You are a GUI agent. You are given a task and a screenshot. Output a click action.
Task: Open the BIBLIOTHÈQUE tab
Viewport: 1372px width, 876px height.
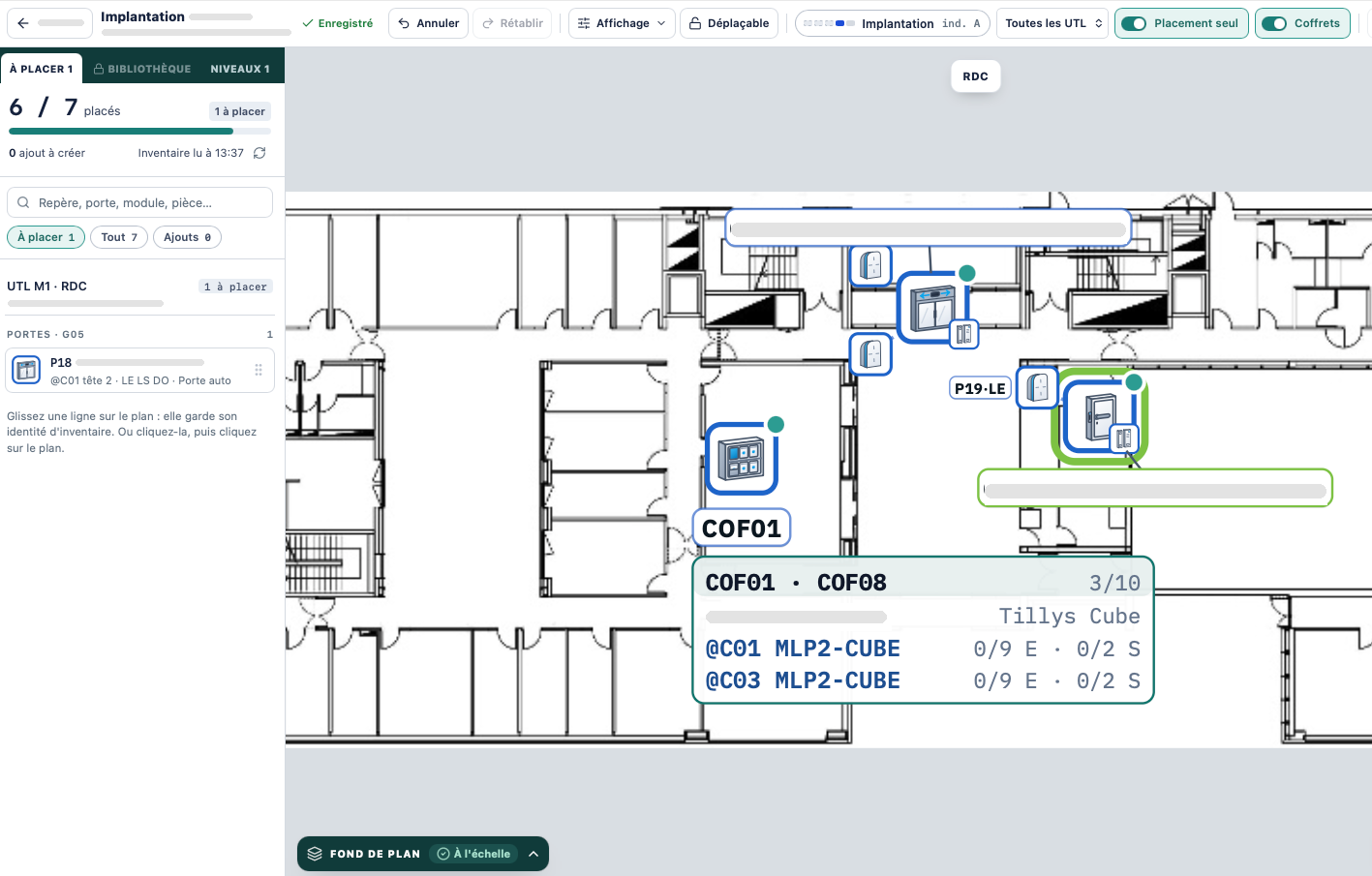pos(142,69)
